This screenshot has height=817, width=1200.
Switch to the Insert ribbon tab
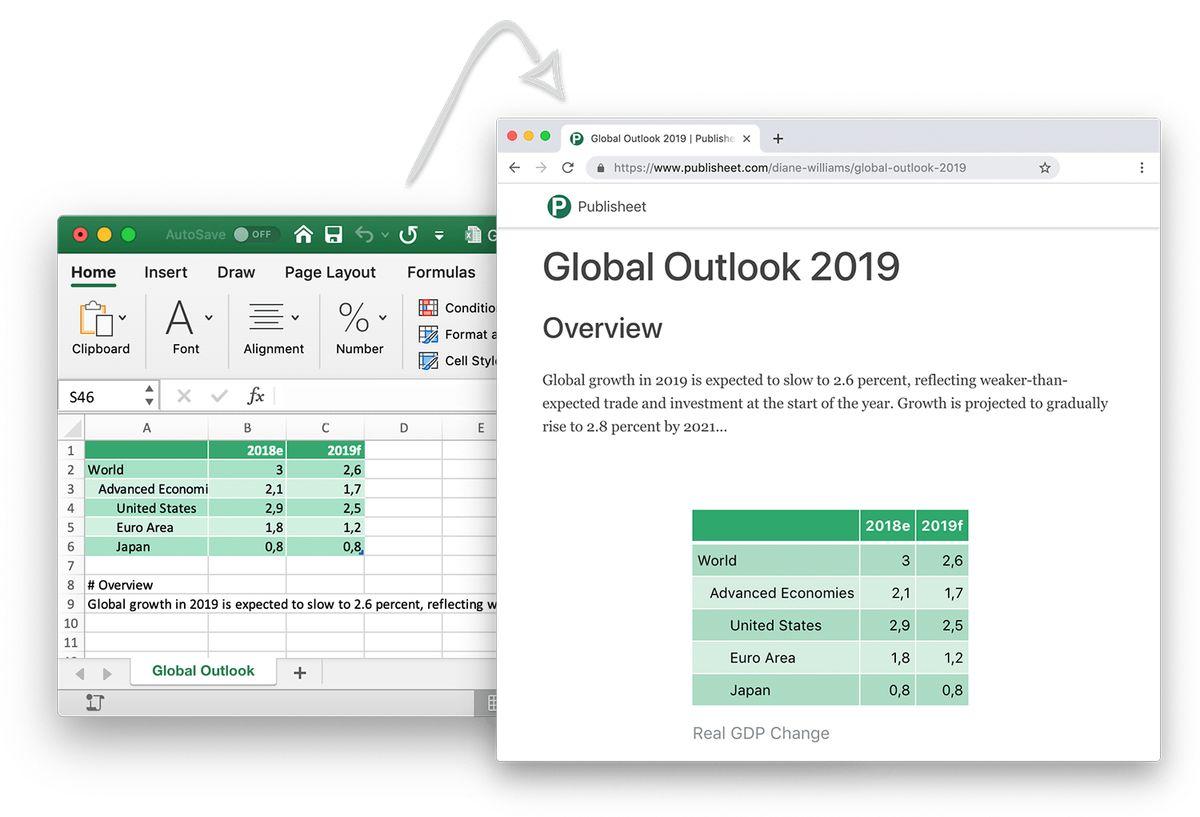click(x=165, y=272)
